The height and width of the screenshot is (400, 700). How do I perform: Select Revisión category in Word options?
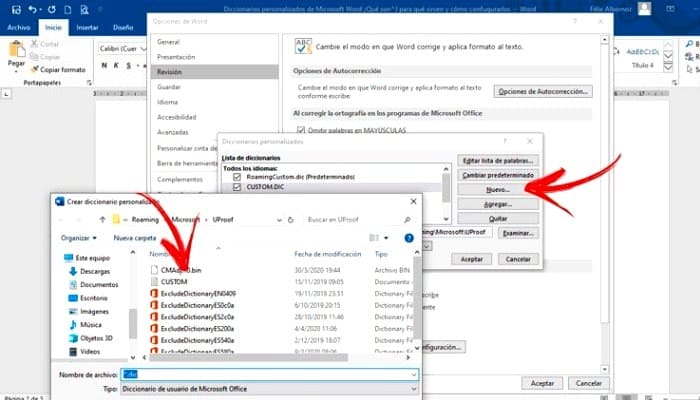(x=215, y=72)
